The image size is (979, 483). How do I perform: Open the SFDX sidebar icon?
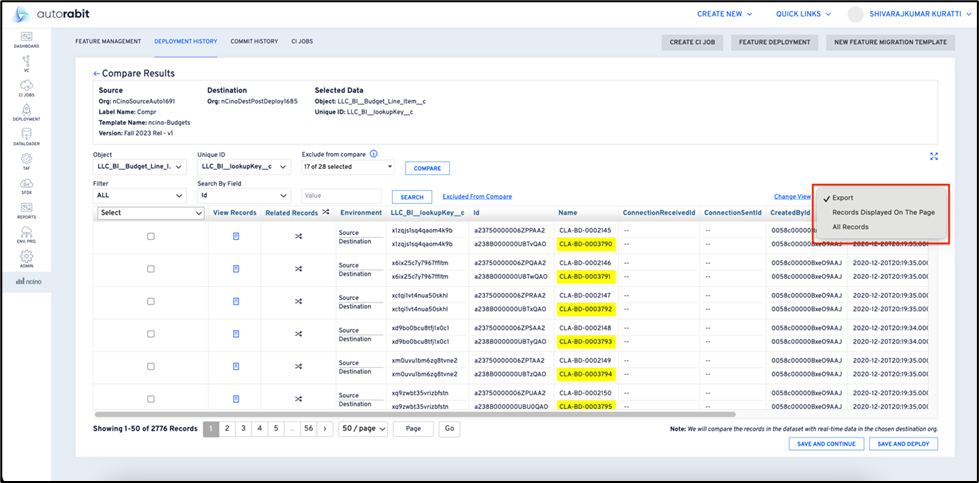point(26,187)
